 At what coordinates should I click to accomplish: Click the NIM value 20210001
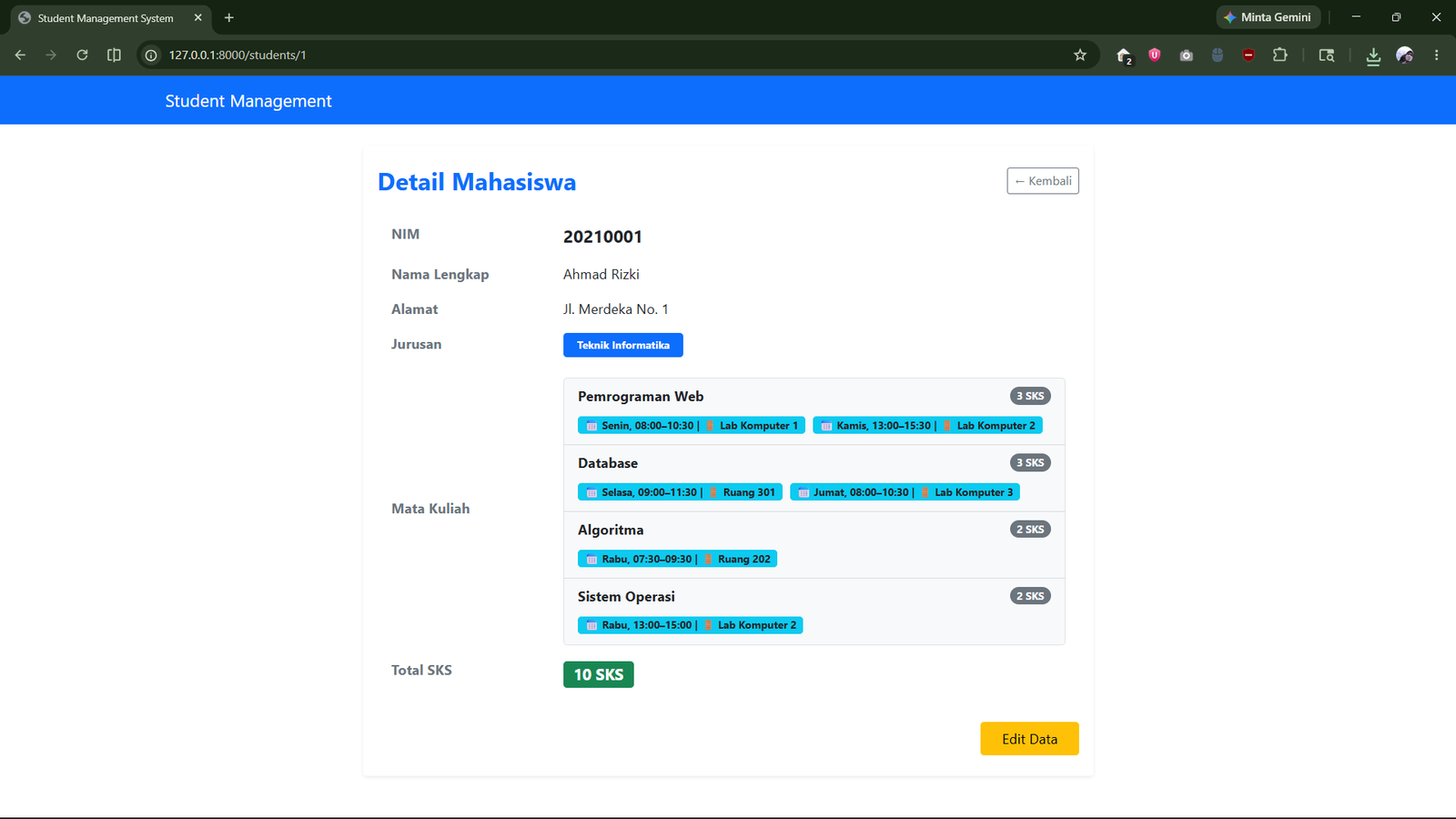pos(602,237)
